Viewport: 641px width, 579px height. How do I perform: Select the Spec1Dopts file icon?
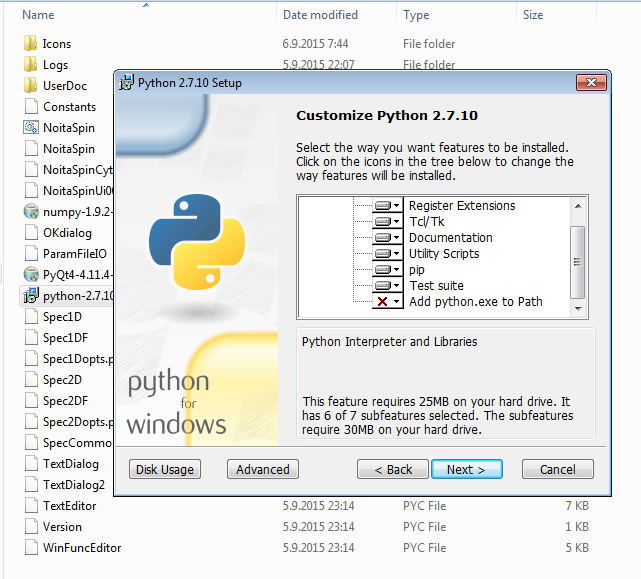click(31, 359)
